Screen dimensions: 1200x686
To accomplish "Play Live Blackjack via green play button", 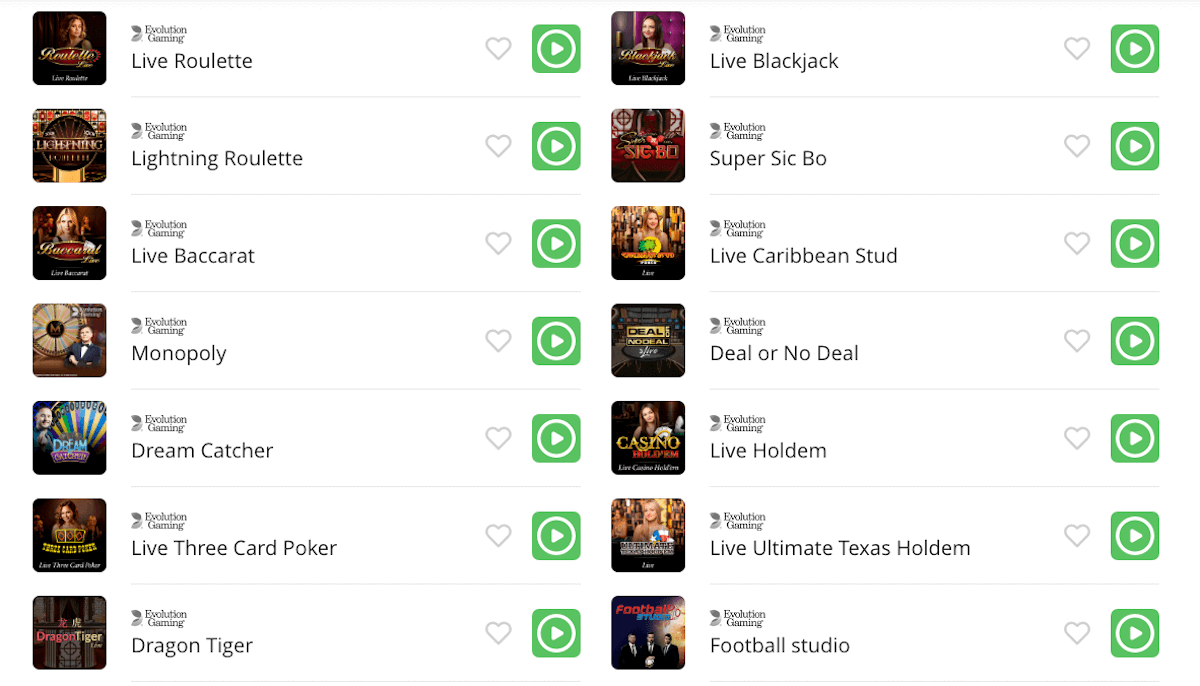I will point(1135,49).
